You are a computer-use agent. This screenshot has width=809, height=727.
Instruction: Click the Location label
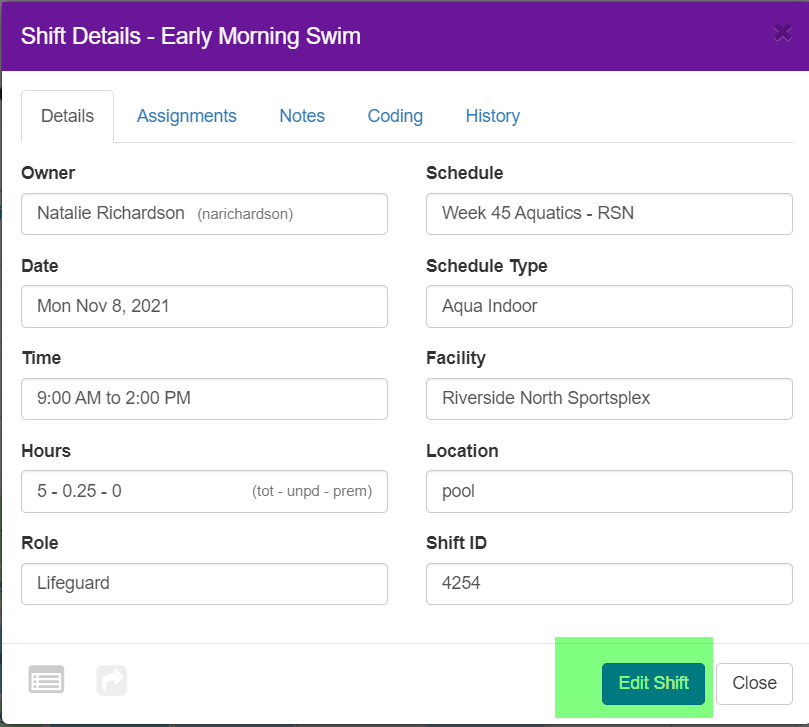462,451
